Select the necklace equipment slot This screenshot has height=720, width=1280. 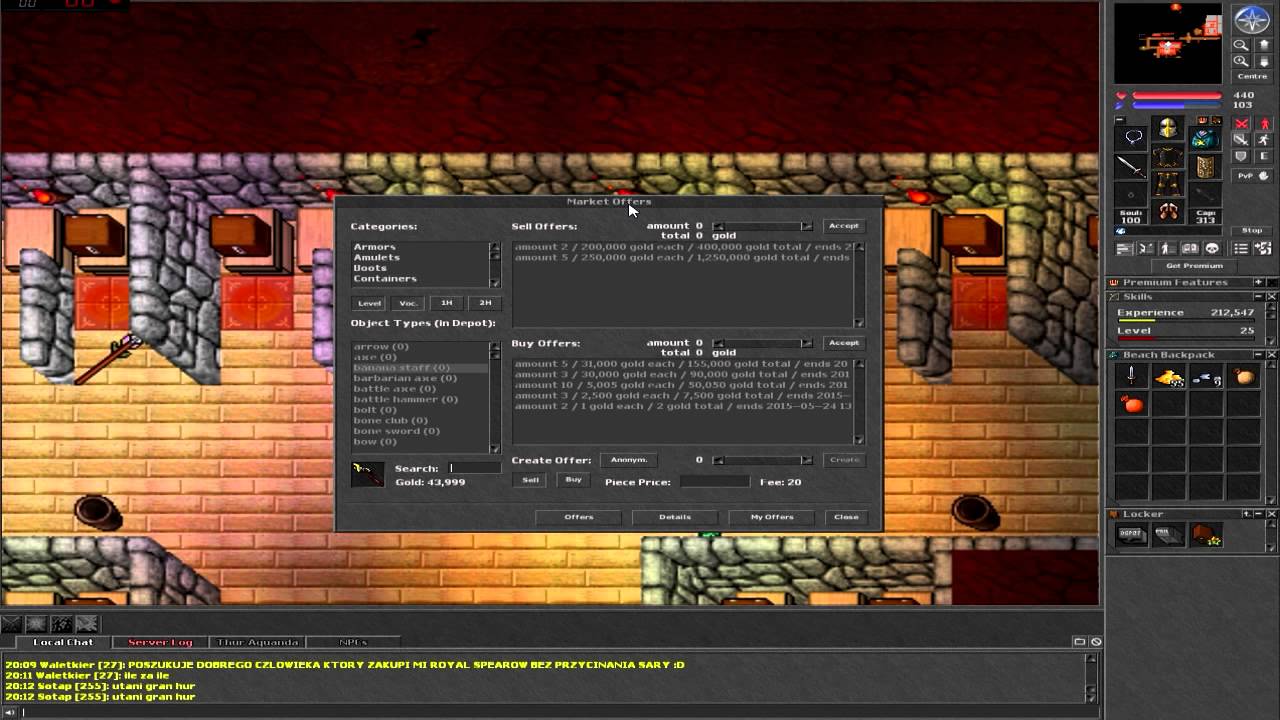coord(1131,137)
